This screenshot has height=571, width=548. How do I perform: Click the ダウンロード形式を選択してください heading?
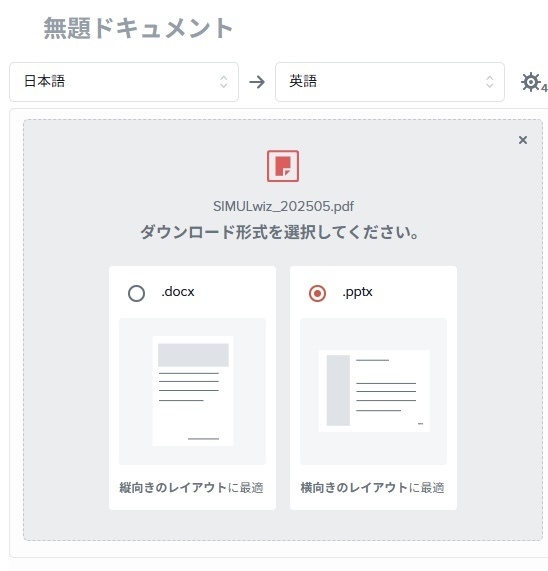coord(280,232)
